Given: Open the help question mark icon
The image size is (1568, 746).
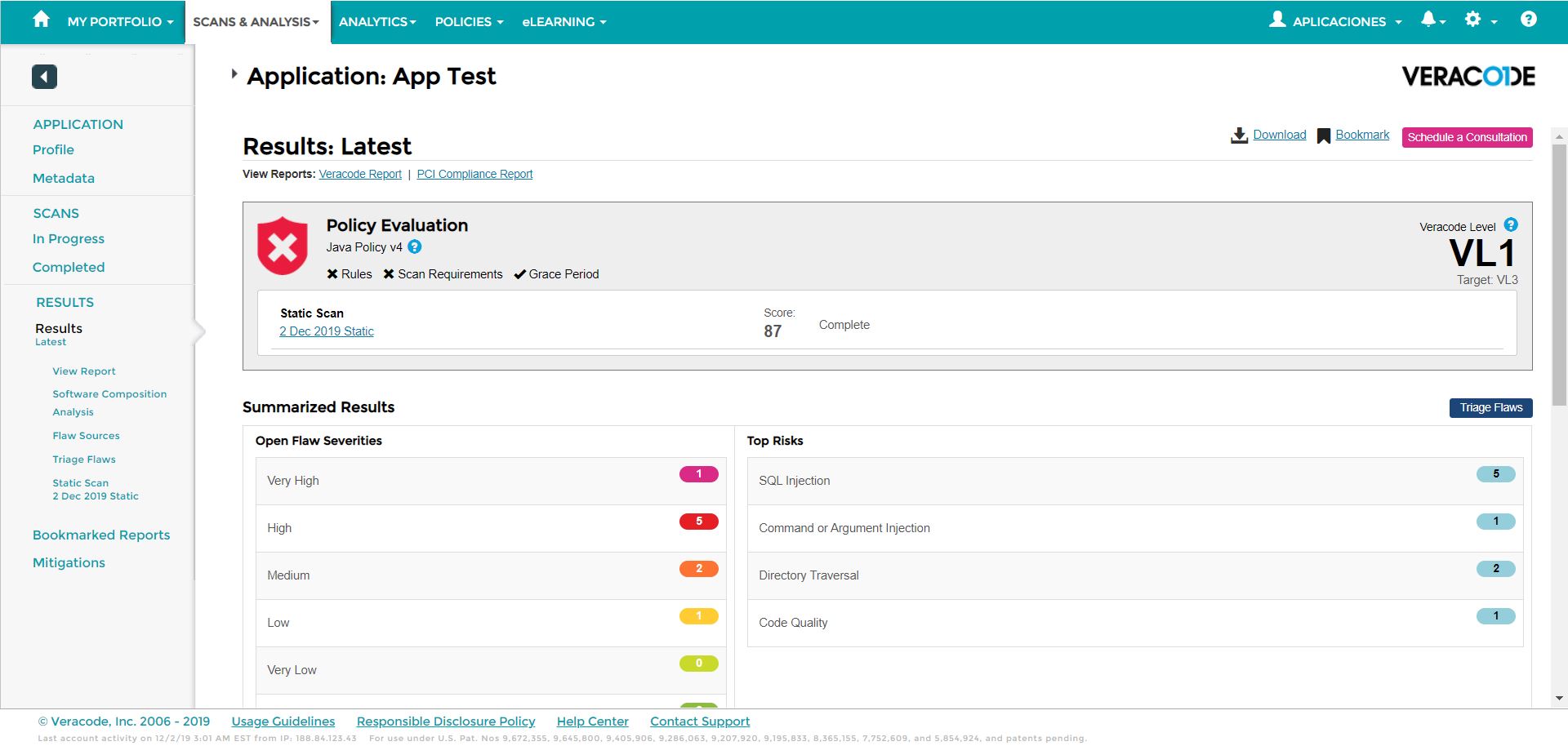Looking at the screenshot, I should (1528, 20).
